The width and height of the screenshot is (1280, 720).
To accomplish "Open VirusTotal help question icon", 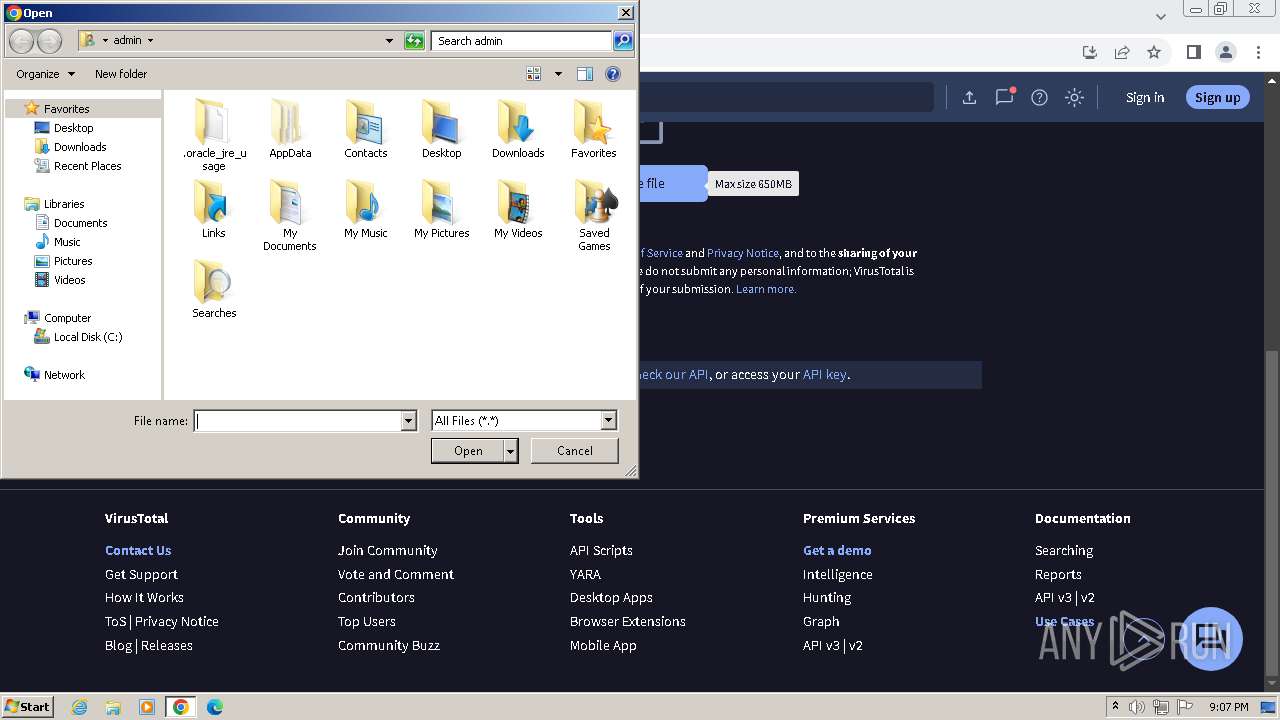I will tap(1039, 97).
